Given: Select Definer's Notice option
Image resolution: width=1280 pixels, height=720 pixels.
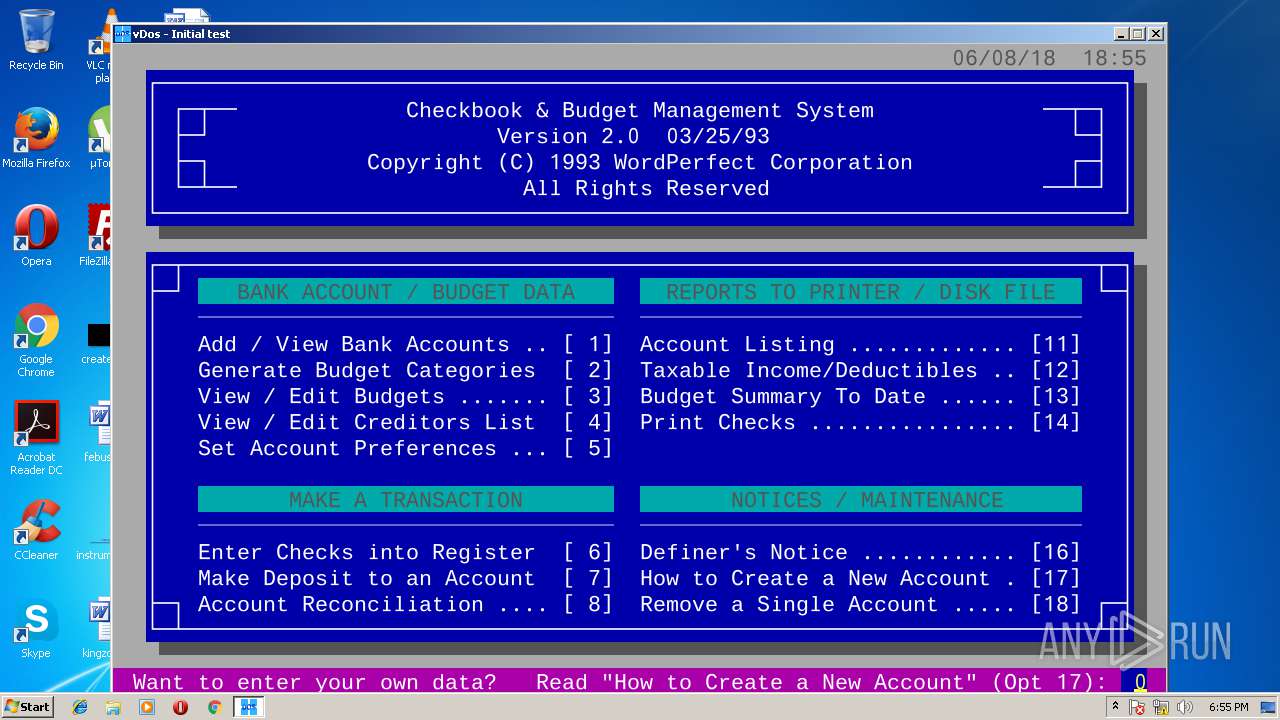Looking at the screenshot, I should pyautogui.click(x=860, y=552).
